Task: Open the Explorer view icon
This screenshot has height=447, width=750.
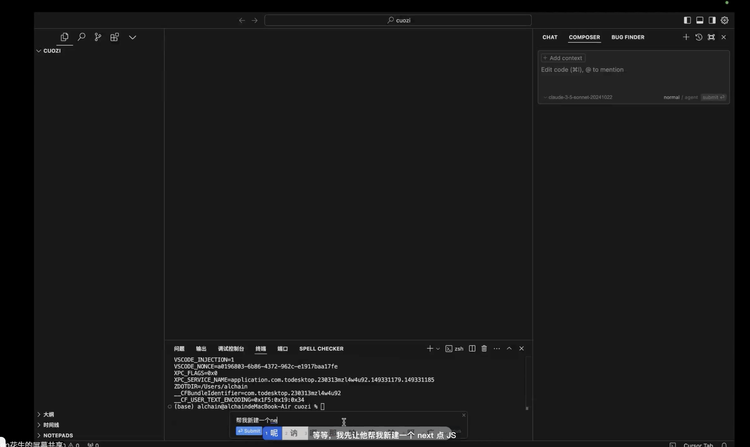Action: click(x=65, y=37)
